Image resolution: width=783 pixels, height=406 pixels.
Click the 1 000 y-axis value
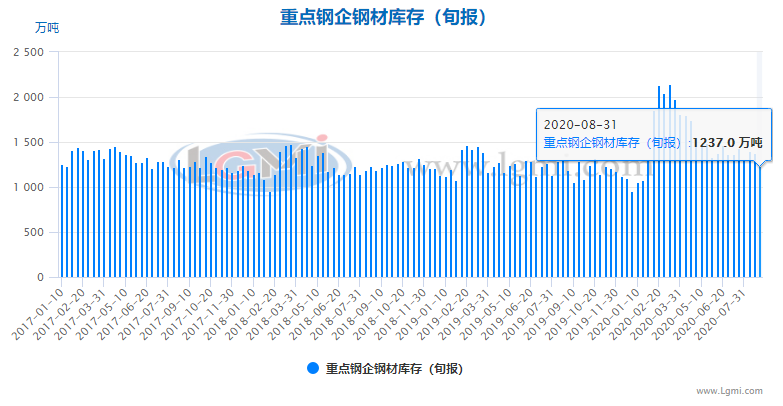click(28, 187)
